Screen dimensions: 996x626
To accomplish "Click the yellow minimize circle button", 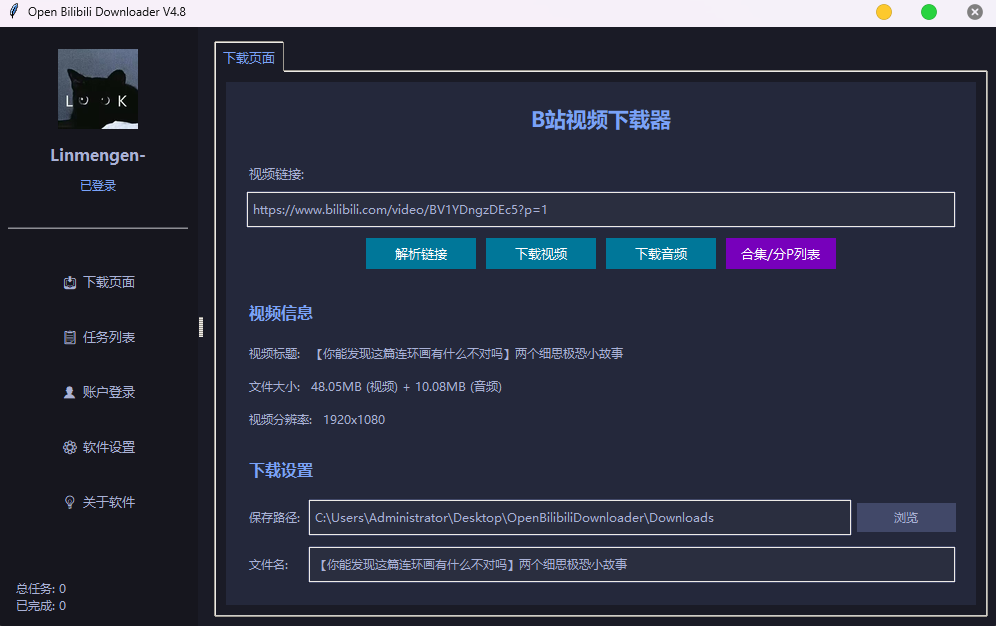I will 884,12.
